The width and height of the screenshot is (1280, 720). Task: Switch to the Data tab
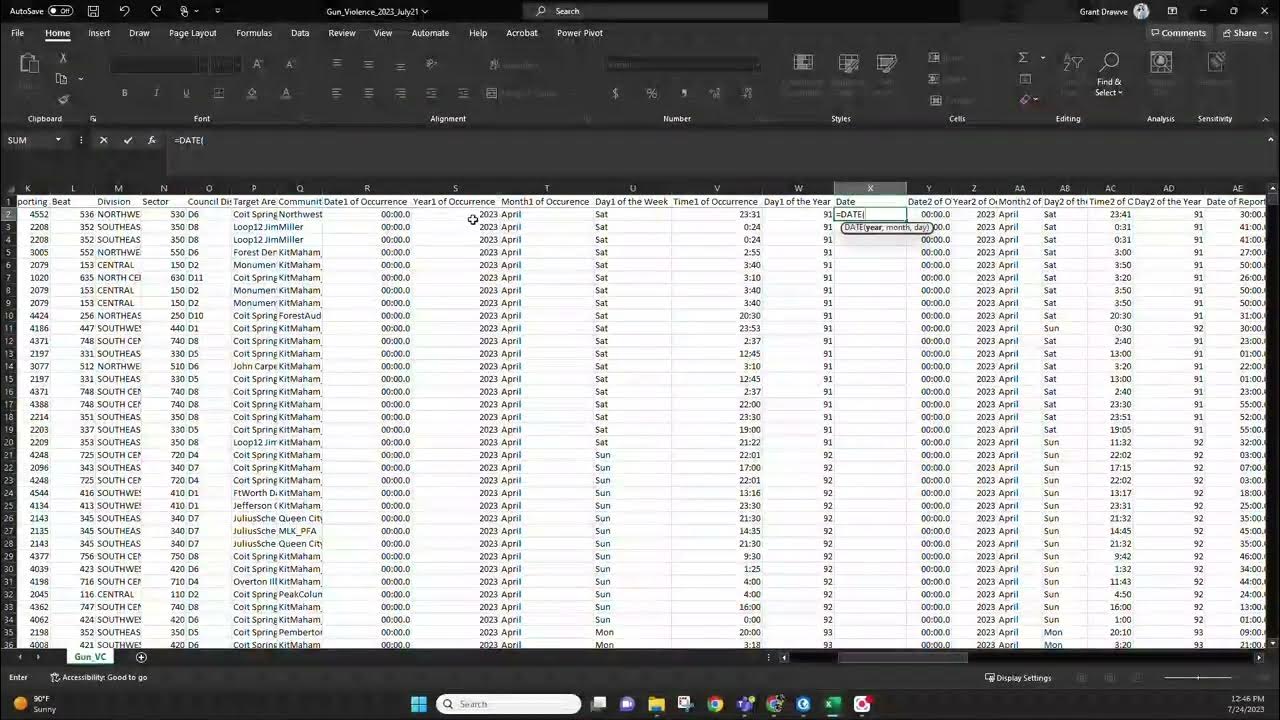pos(300,33)
